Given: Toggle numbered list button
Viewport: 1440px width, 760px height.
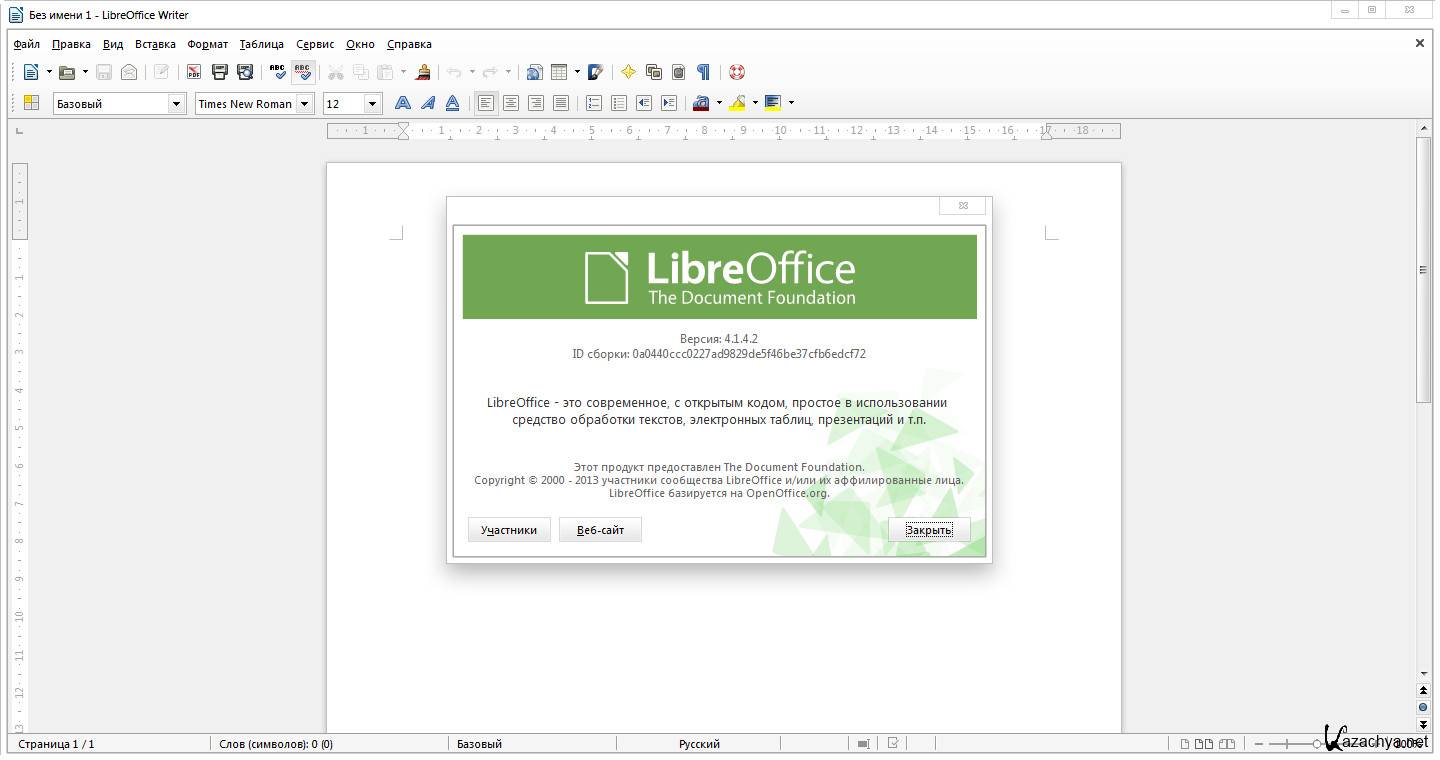Looking at the screenshot, I should [594, 103].
